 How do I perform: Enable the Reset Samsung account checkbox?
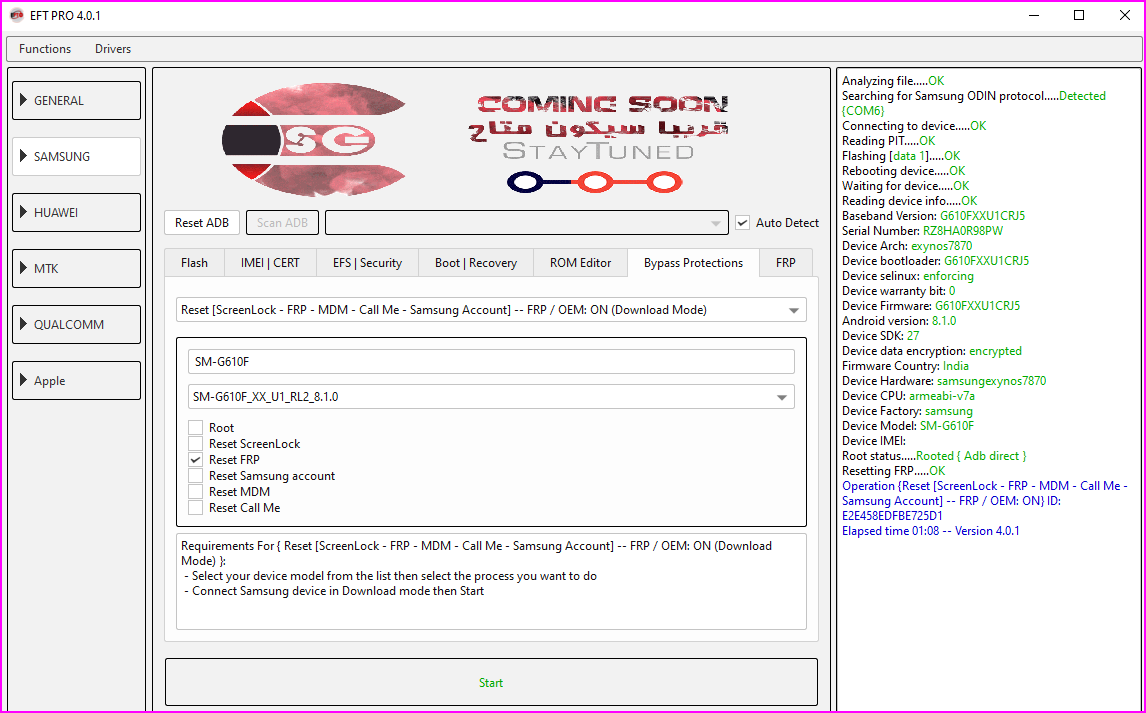click(x=195, y=476)
